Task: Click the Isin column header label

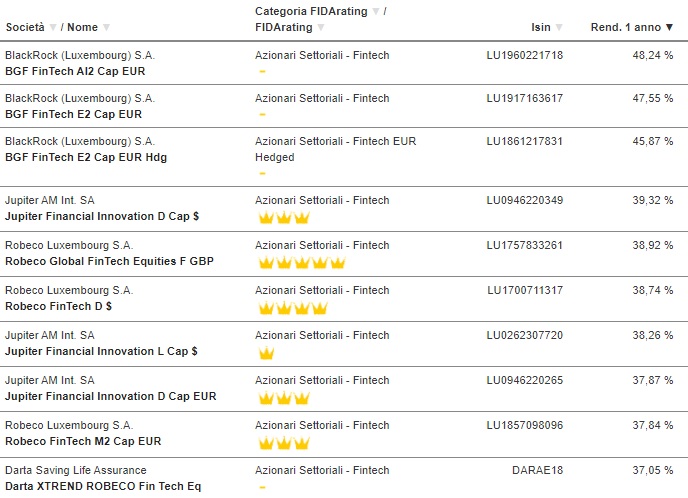Action: 541,27
